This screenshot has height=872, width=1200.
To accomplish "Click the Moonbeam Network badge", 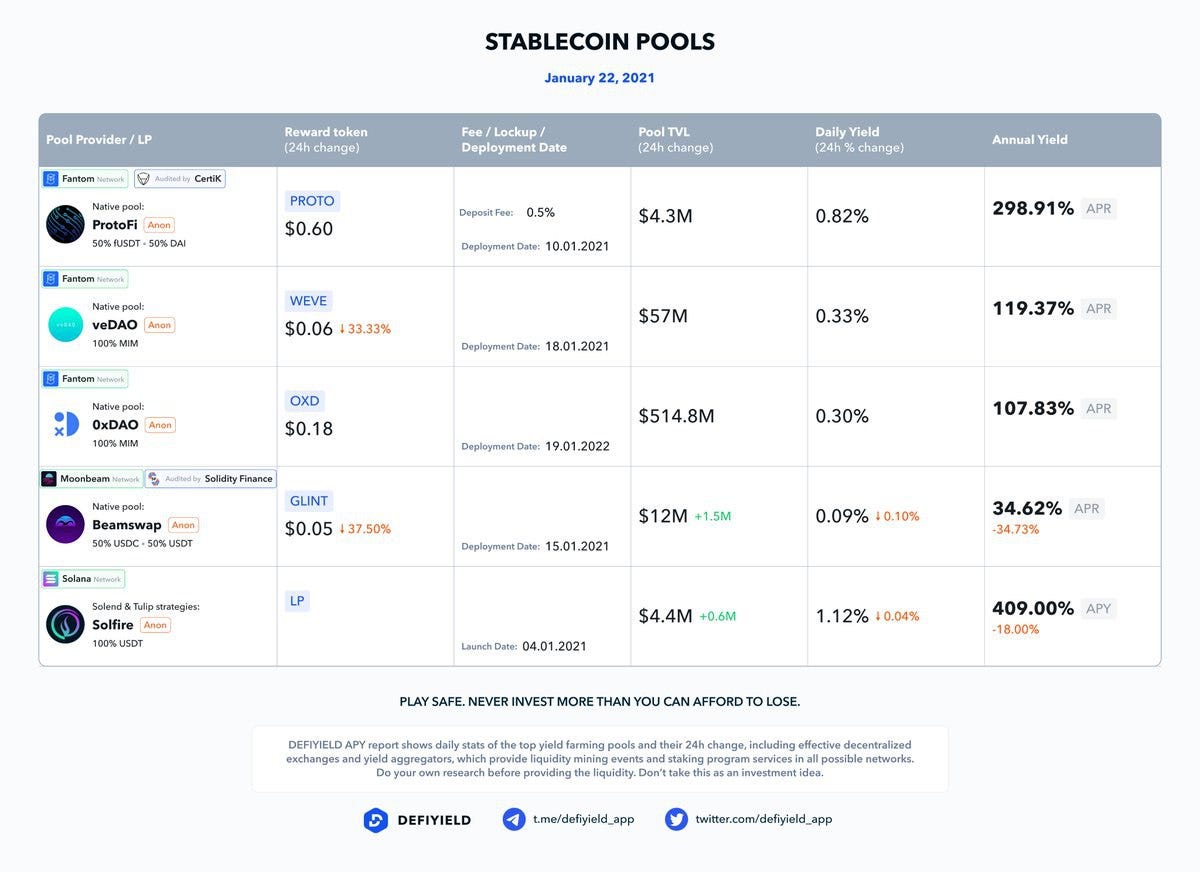I will (x=91, y=479).
